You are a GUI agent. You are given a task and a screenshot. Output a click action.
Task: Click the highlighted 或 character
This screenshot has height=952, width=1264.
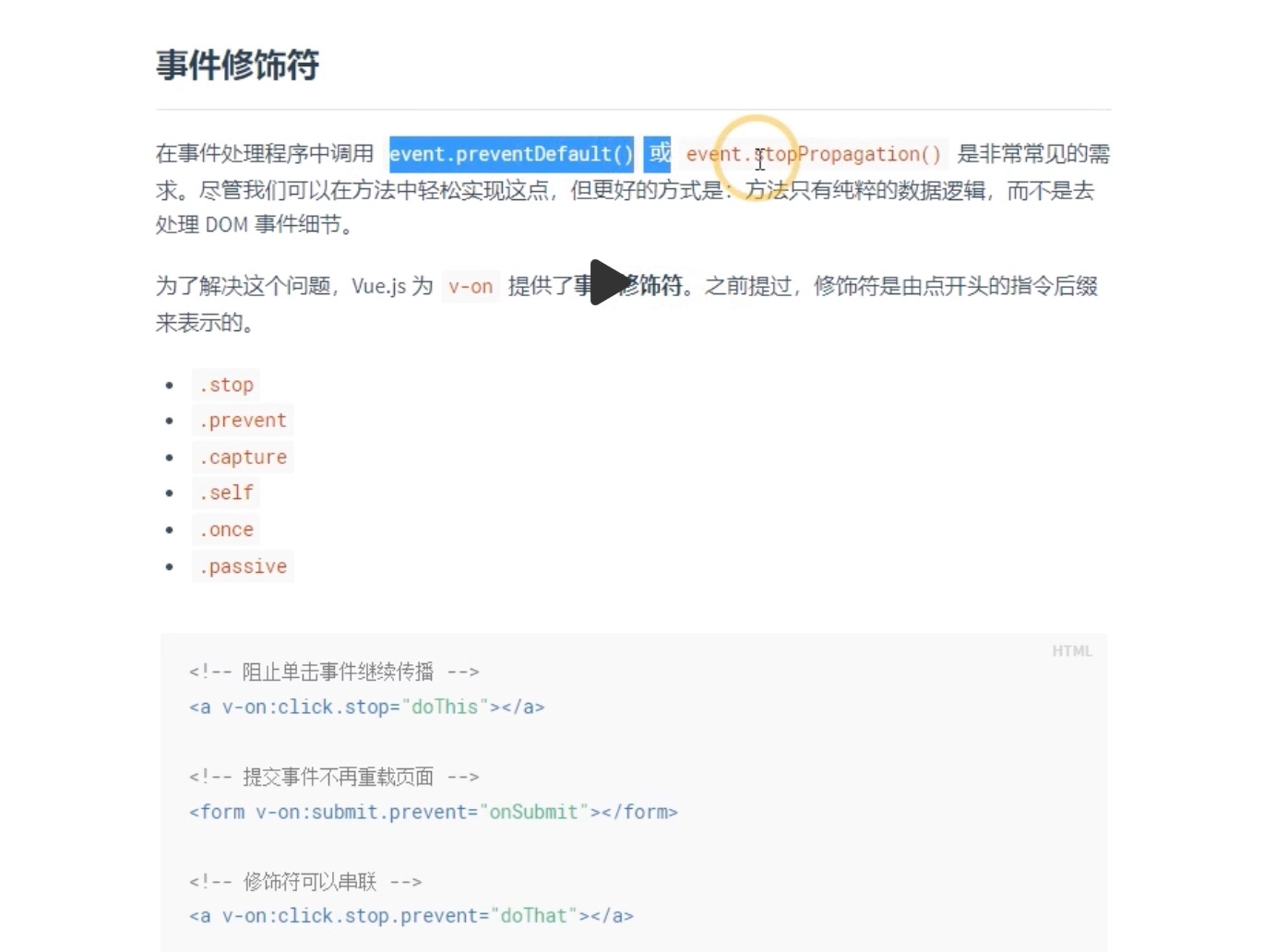coord(659,153)
